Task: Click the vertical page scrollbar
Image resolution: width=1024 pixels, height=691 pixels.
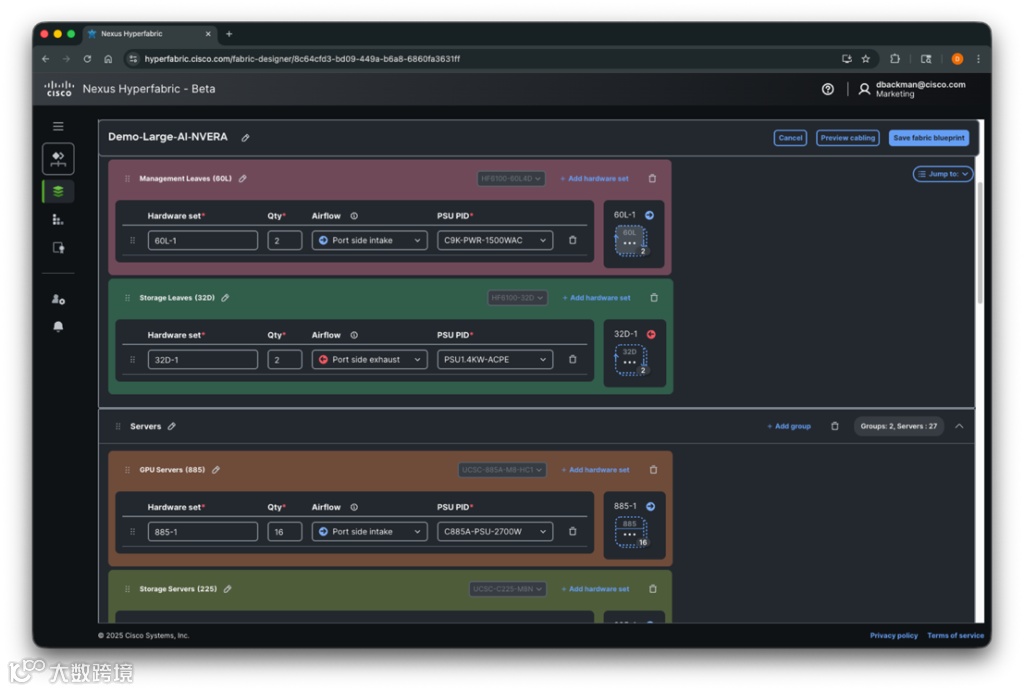Action: (x=980, y=242)
